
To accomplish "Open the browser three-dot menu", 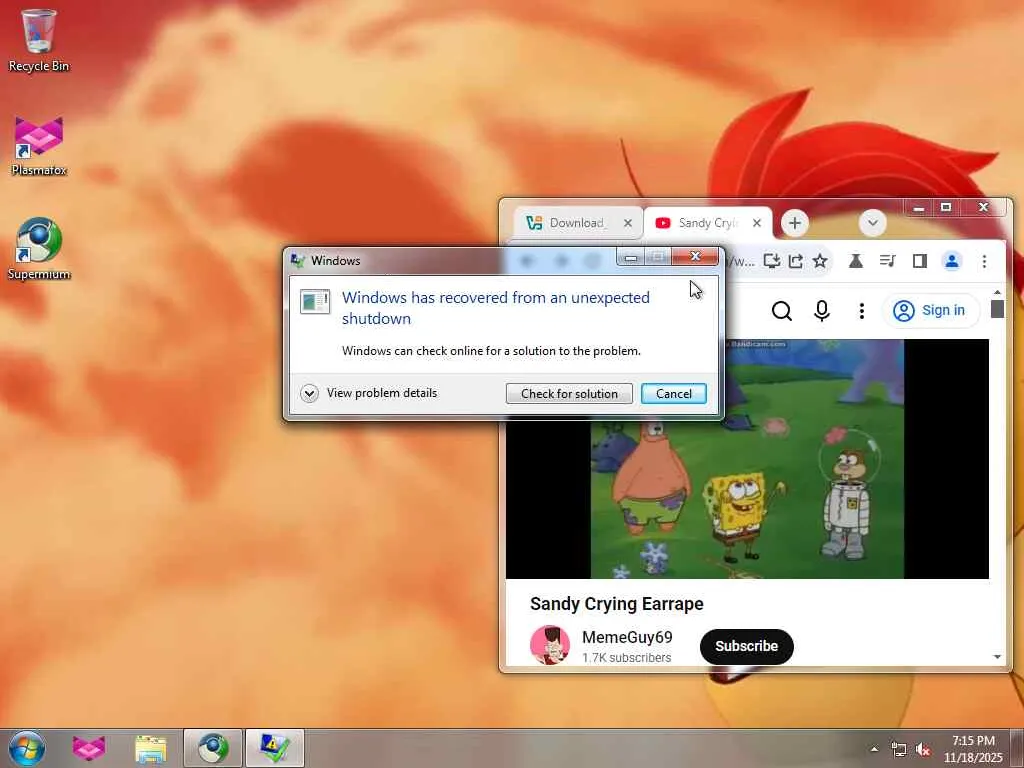I will pos(984,261).
